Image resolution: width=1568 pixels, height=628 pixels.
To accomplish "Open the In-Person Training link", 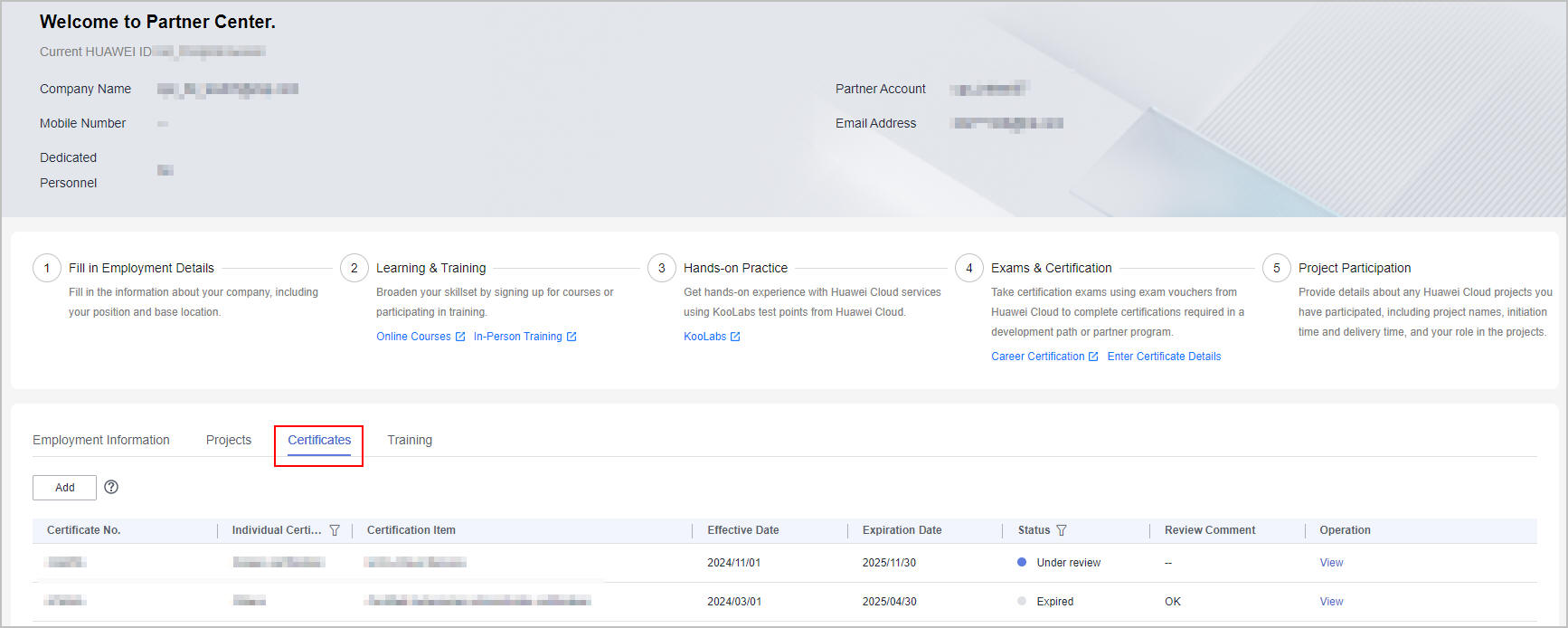I will point(517,337).
